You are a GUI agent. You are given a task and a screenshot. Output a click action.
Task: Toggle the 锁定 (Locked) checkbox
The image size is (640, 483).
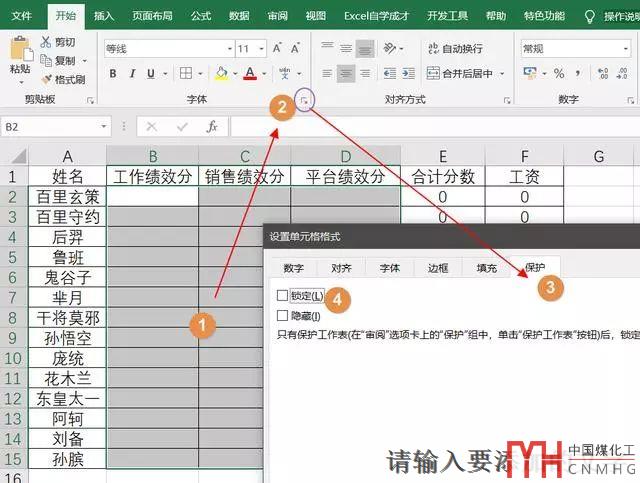[283, 296]
